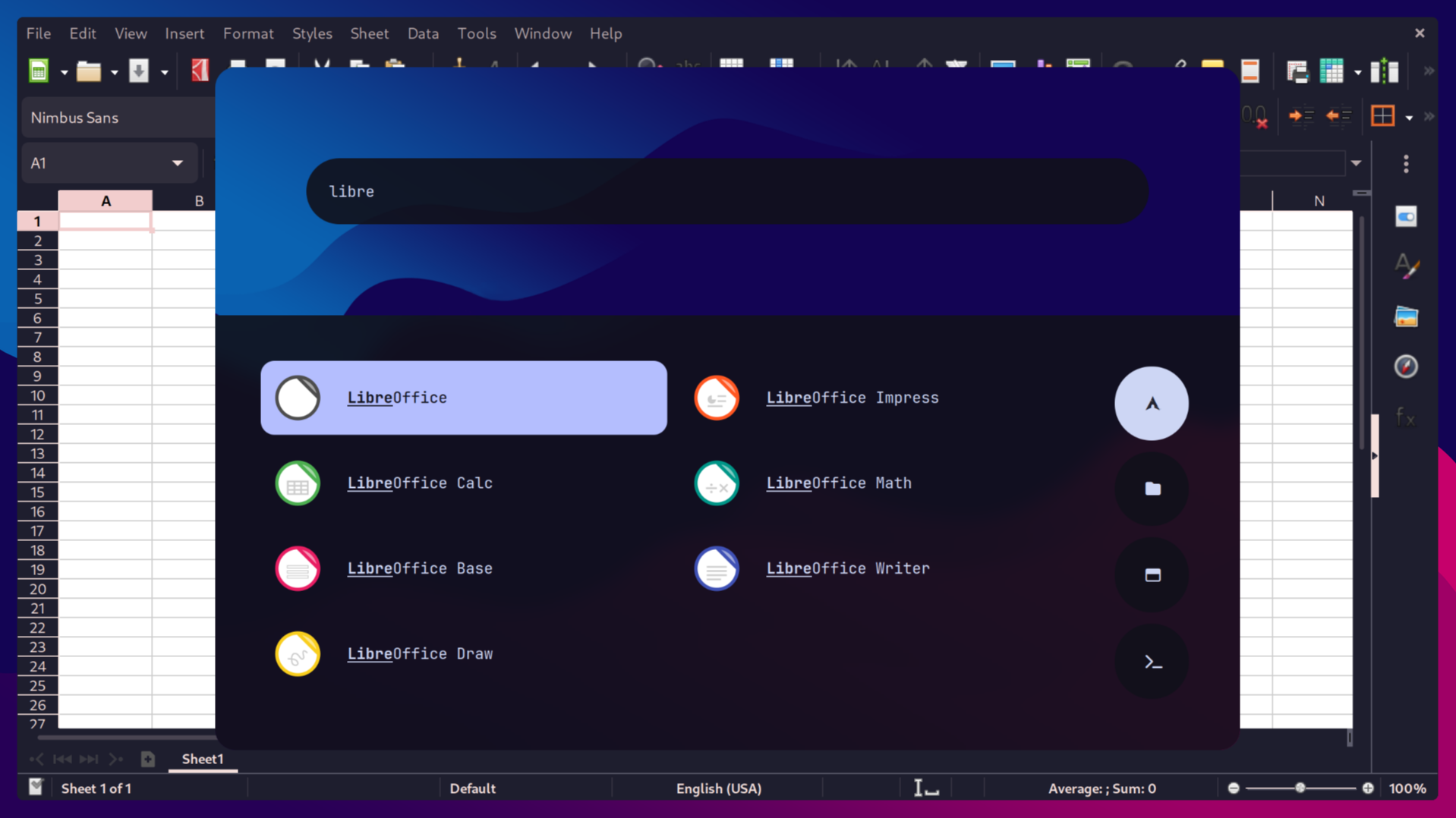
Task: Show more formatting toolbar items chevron
Action: 1429,117
